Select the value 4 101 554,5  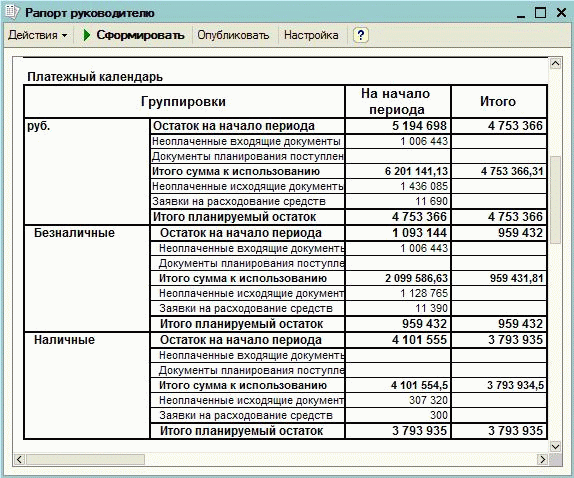click(x=419, y=385)
